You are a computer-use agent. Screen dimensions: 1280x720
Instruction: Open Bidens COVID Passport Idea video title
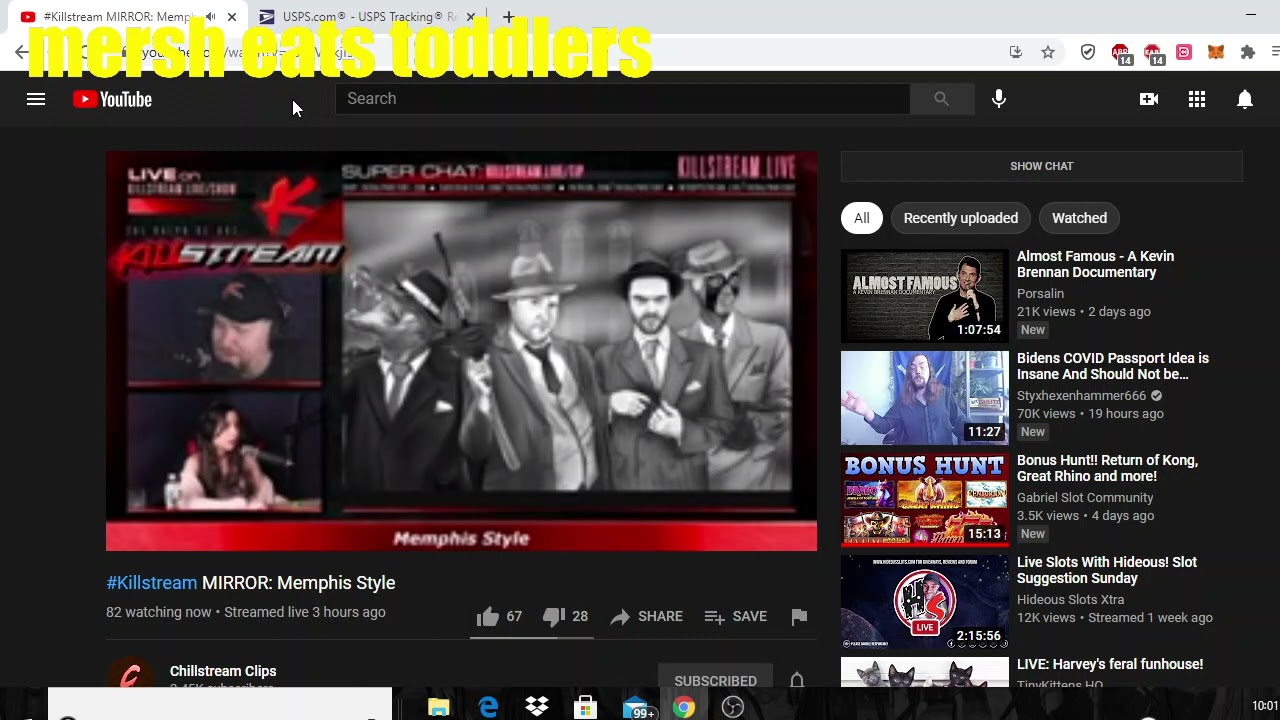click(1113, 366)
